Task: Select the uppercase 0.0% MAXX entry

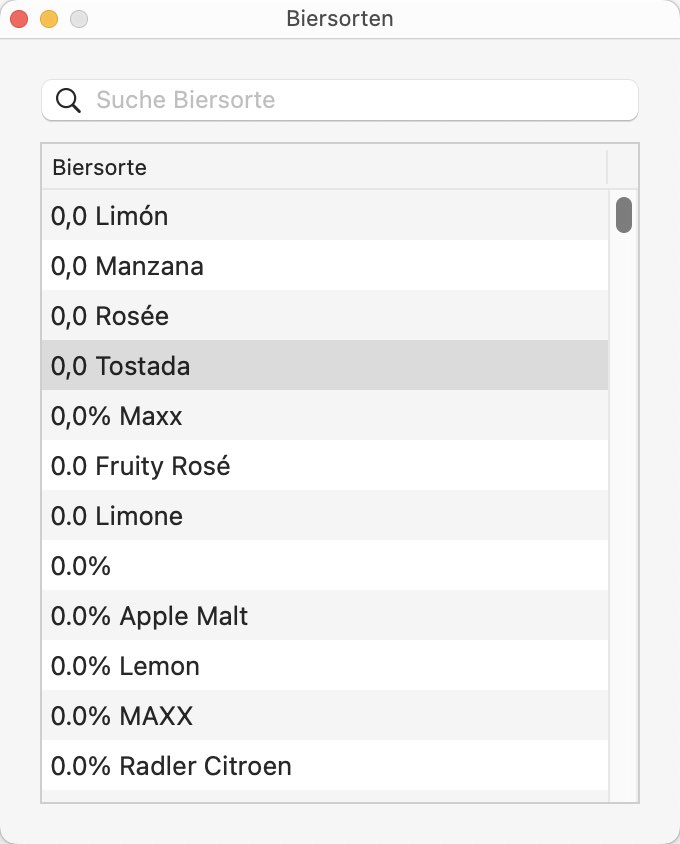Action: [325, 716]
